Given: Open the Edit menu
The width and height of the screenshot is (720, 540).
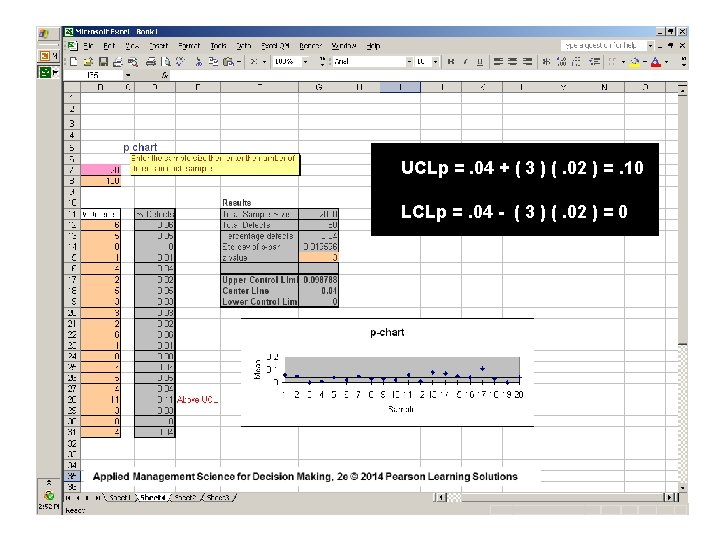Looking at the screenshot, I should (109, 45).
